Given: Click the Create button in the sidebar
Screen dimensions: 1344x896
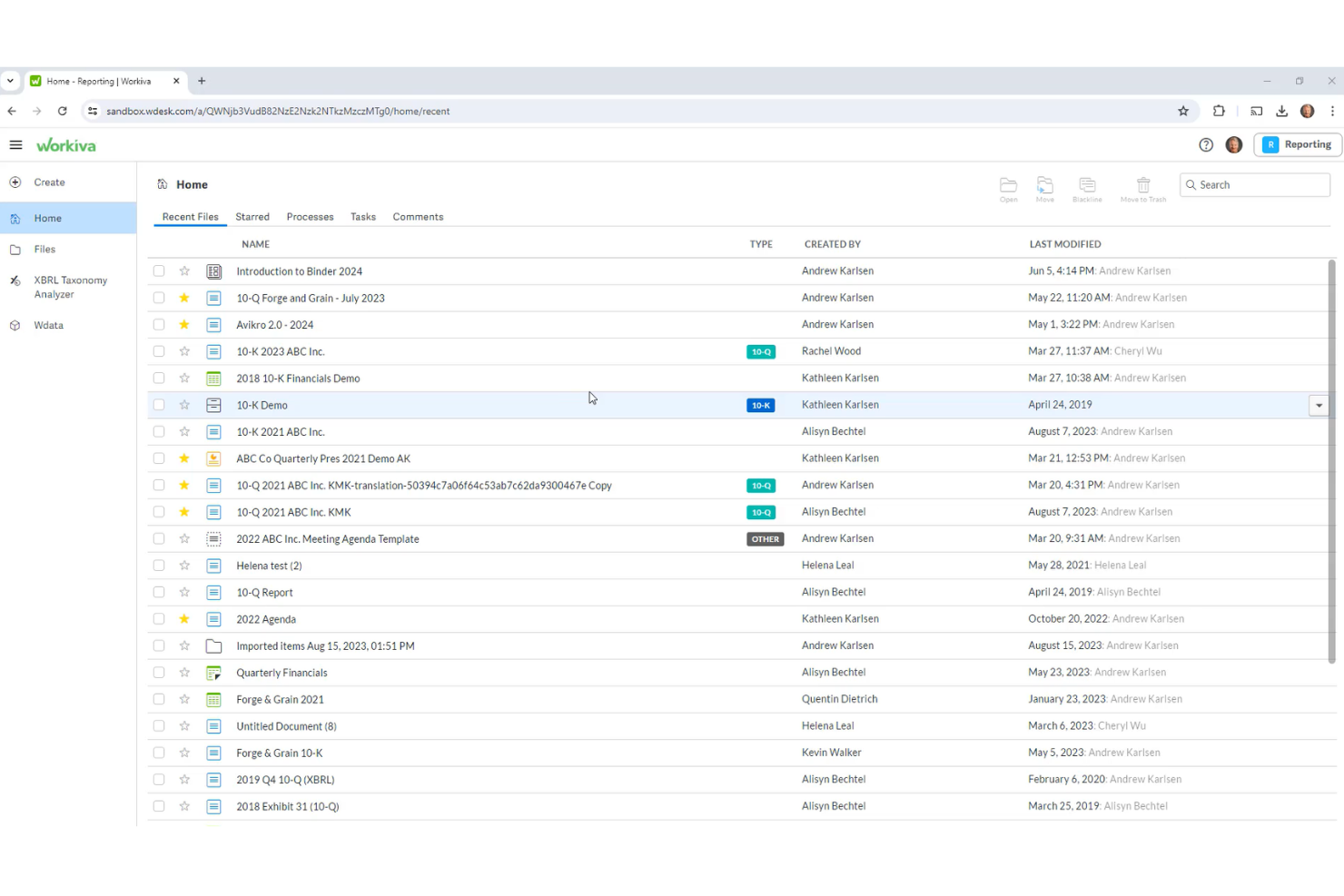Looking at the screenshot, I should 50,182.
